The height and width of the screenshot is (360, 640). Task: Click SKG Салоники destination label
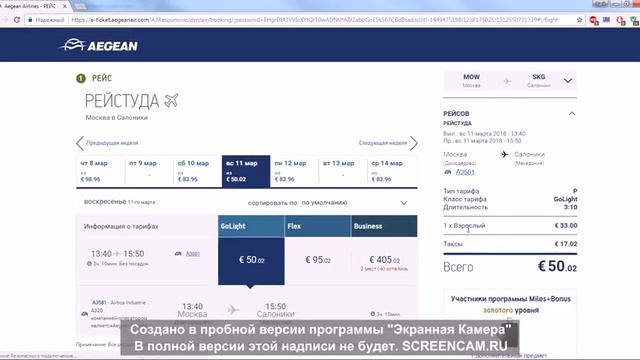pyautogui.click(x=538, y=80)
